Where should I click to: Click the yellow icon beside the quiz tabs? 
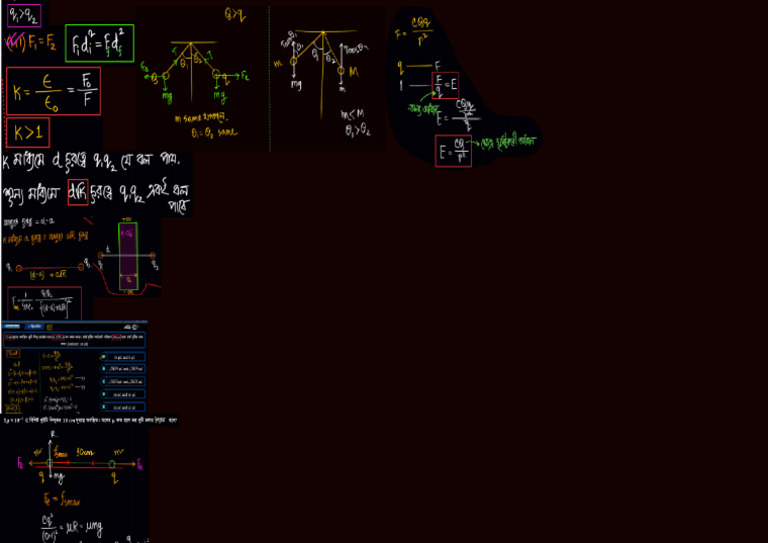coord(49,327)
